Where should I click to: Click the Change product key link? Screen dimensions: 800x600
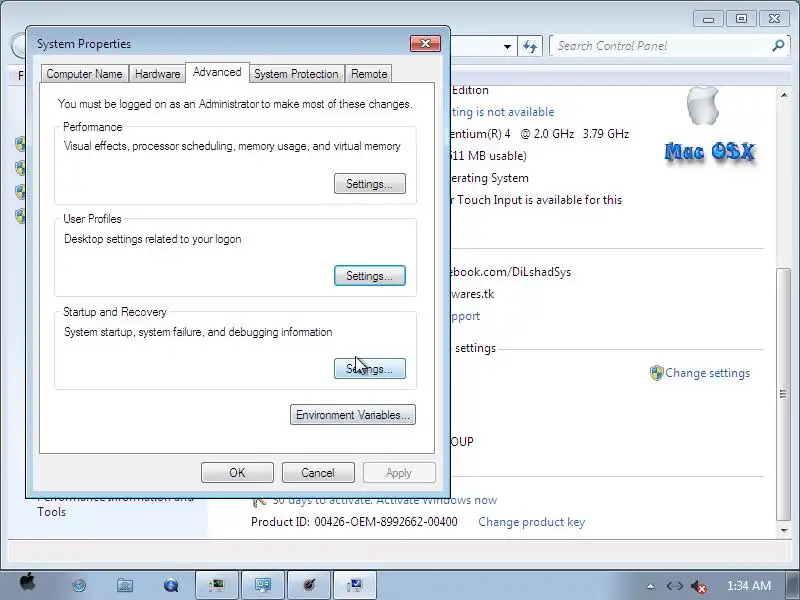coord(531,522)
